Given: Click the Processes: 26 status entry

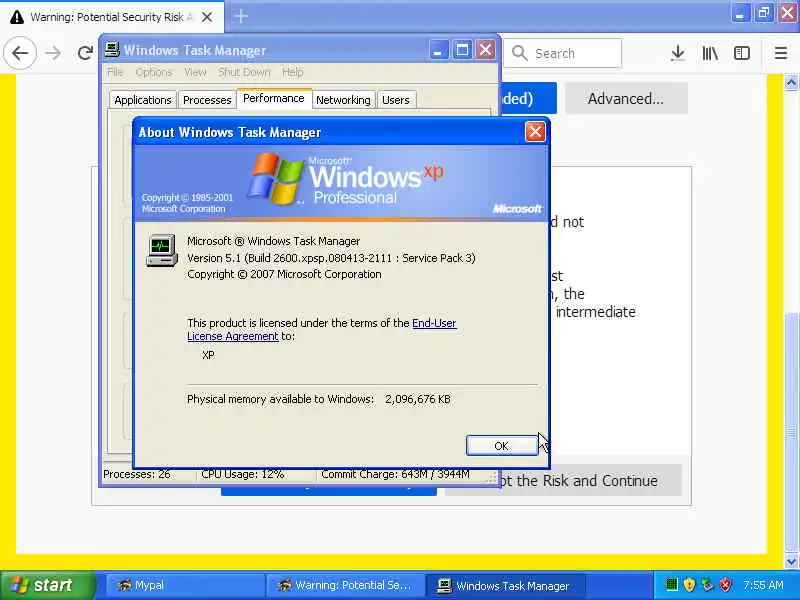Looking at the screenshot, I should coord(137,474).
